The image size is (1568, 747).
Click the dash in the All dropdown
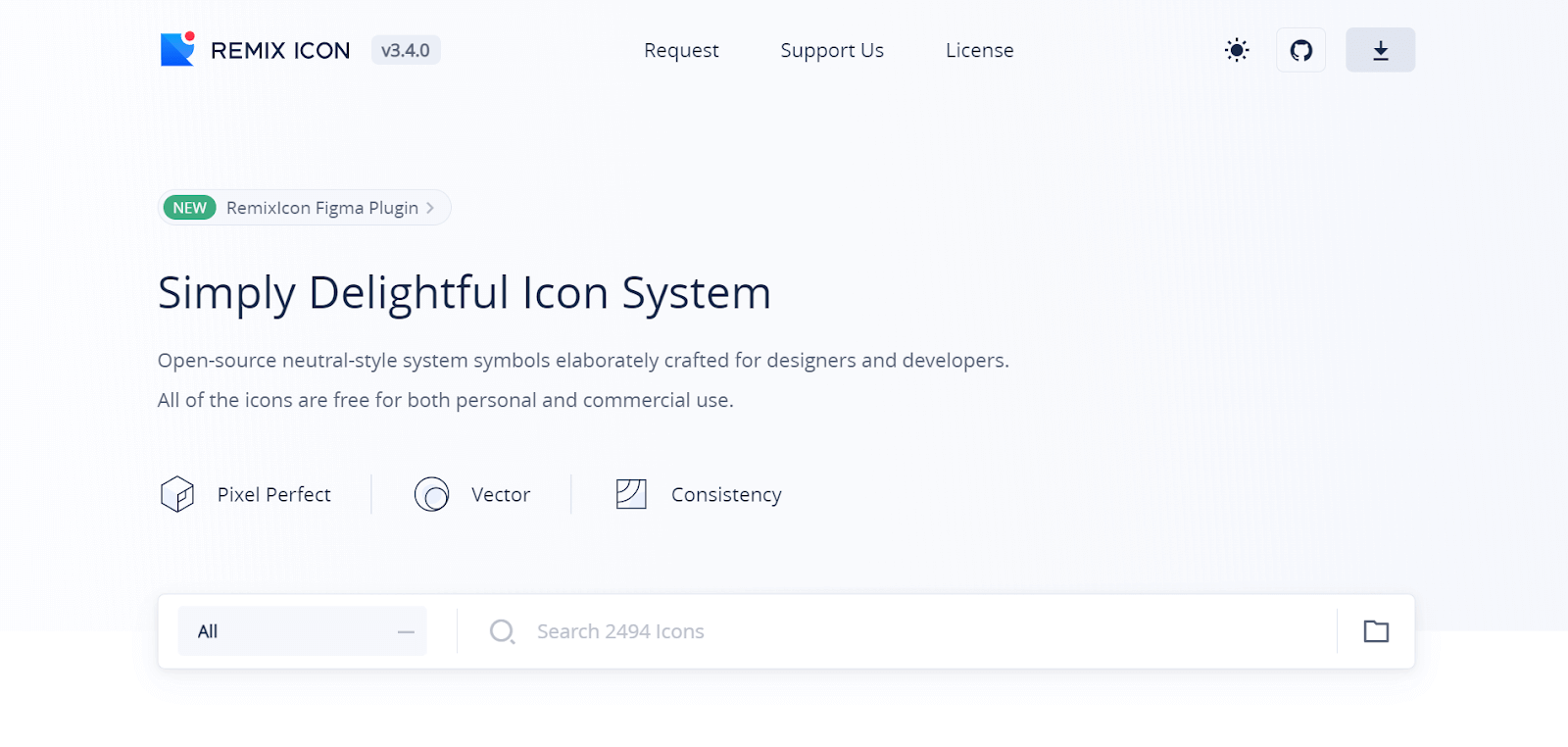pyautogui.click(x=406, y=632)
